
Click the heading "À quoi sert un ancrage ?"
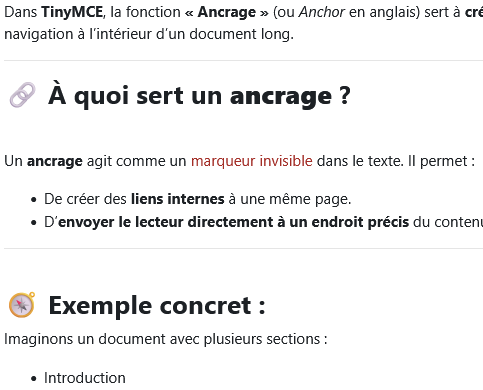click(x=199, y=96)
